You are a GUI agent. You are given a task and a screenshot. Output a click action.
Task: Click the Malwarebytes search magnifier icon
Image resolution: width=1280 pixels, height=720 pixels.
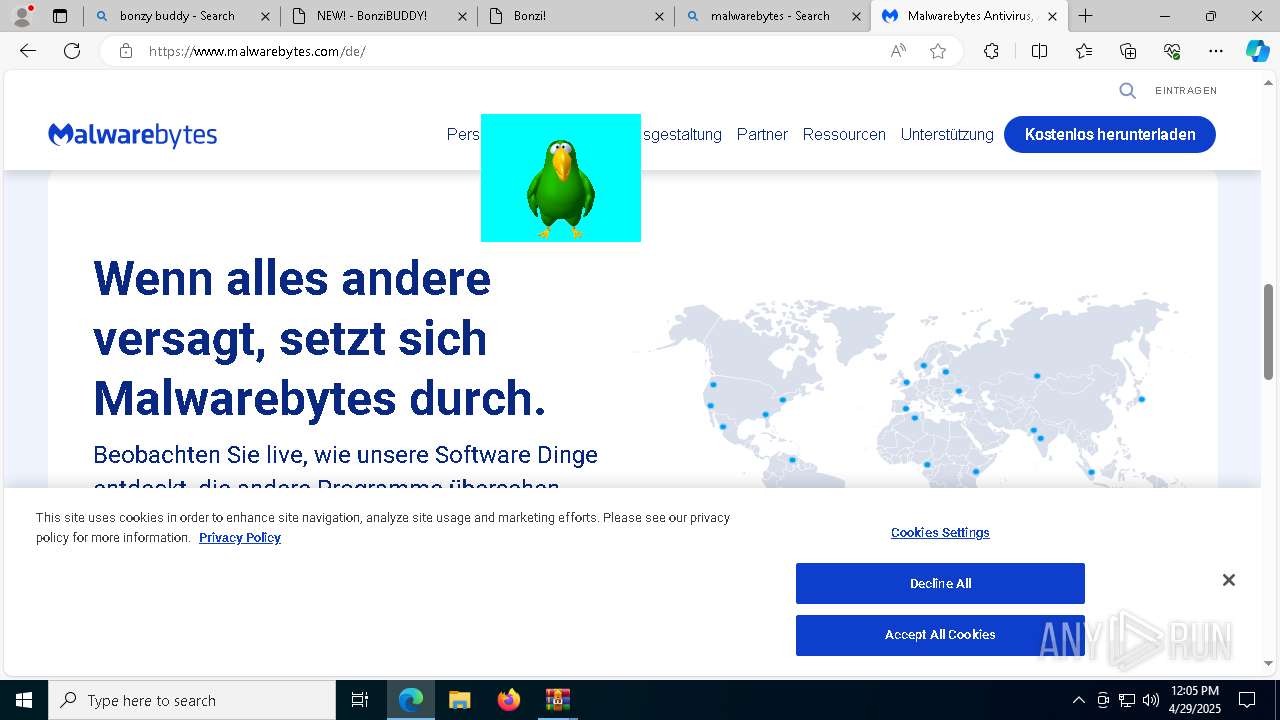click(x=1127, y=91)
